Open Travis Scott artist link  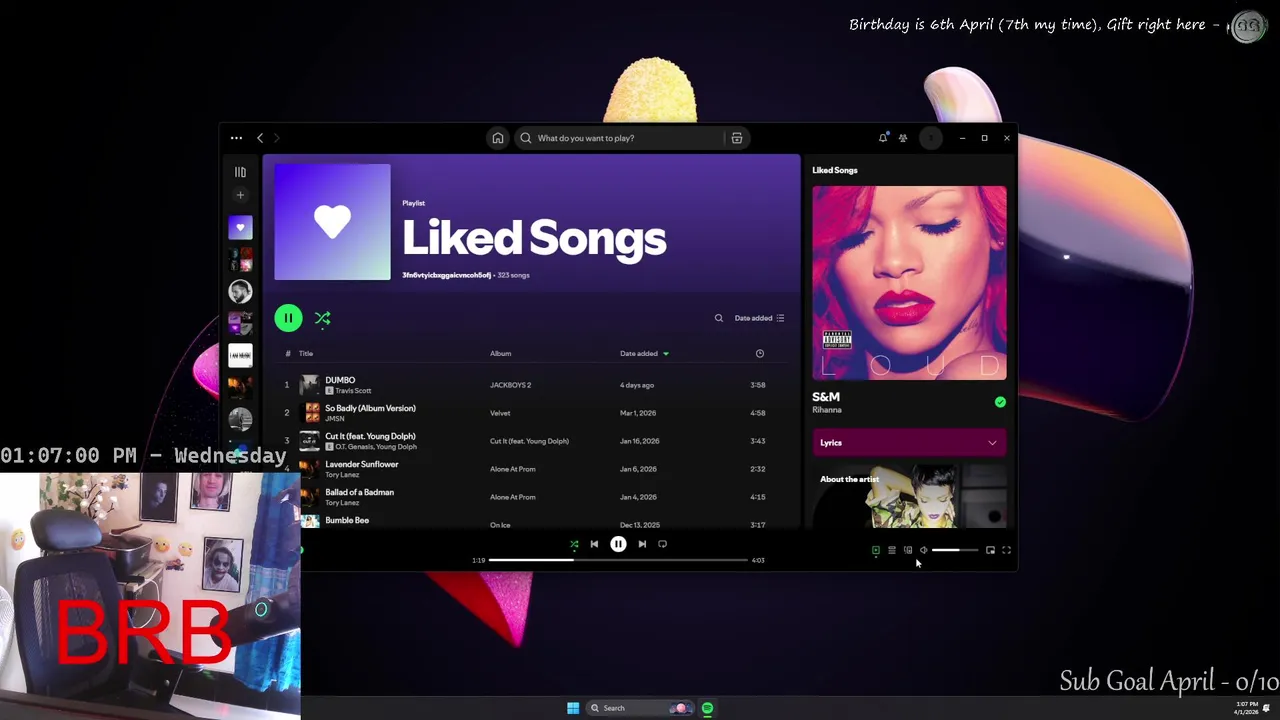pyautogui.click(x=353, y=391)
